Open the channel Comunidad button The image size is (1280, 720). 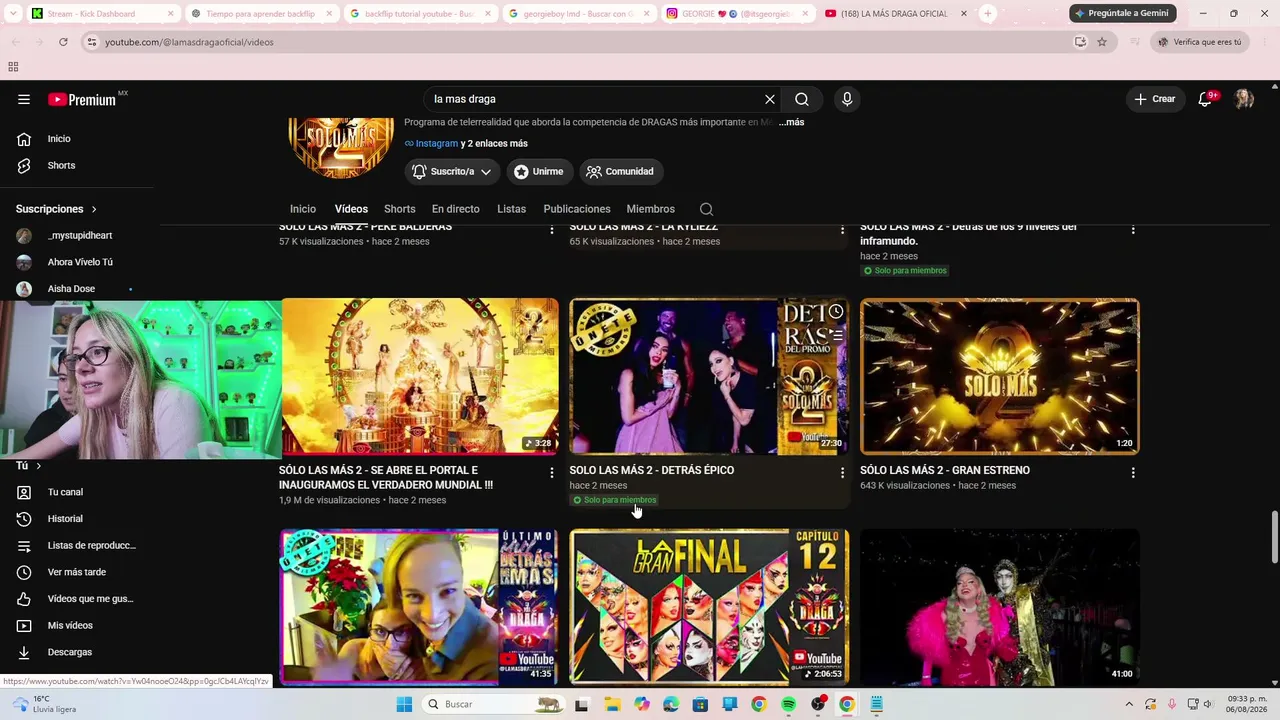(x=621, y=171)
